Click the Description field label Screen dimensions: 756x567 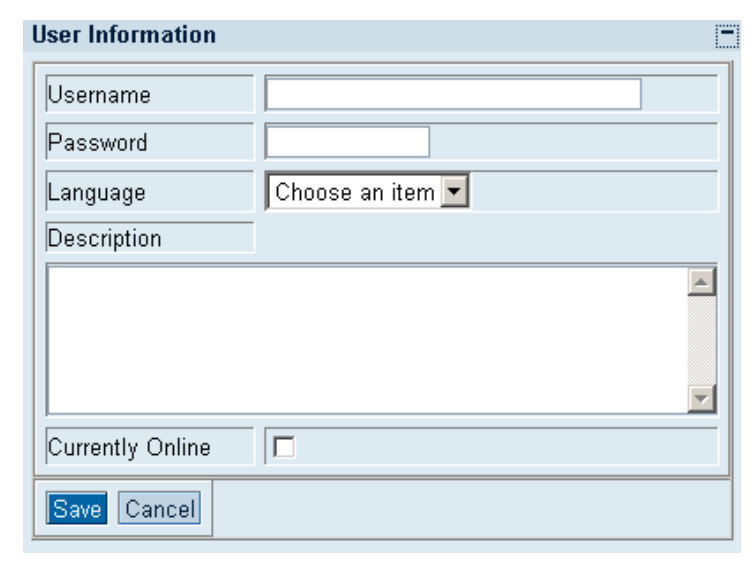click(105, 239)
